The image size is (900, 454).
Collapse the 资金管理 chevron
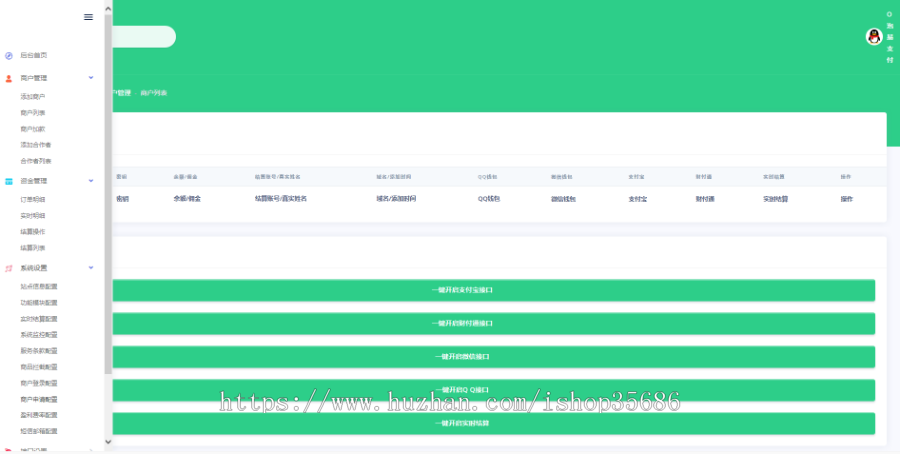click(x=91, y=181)
